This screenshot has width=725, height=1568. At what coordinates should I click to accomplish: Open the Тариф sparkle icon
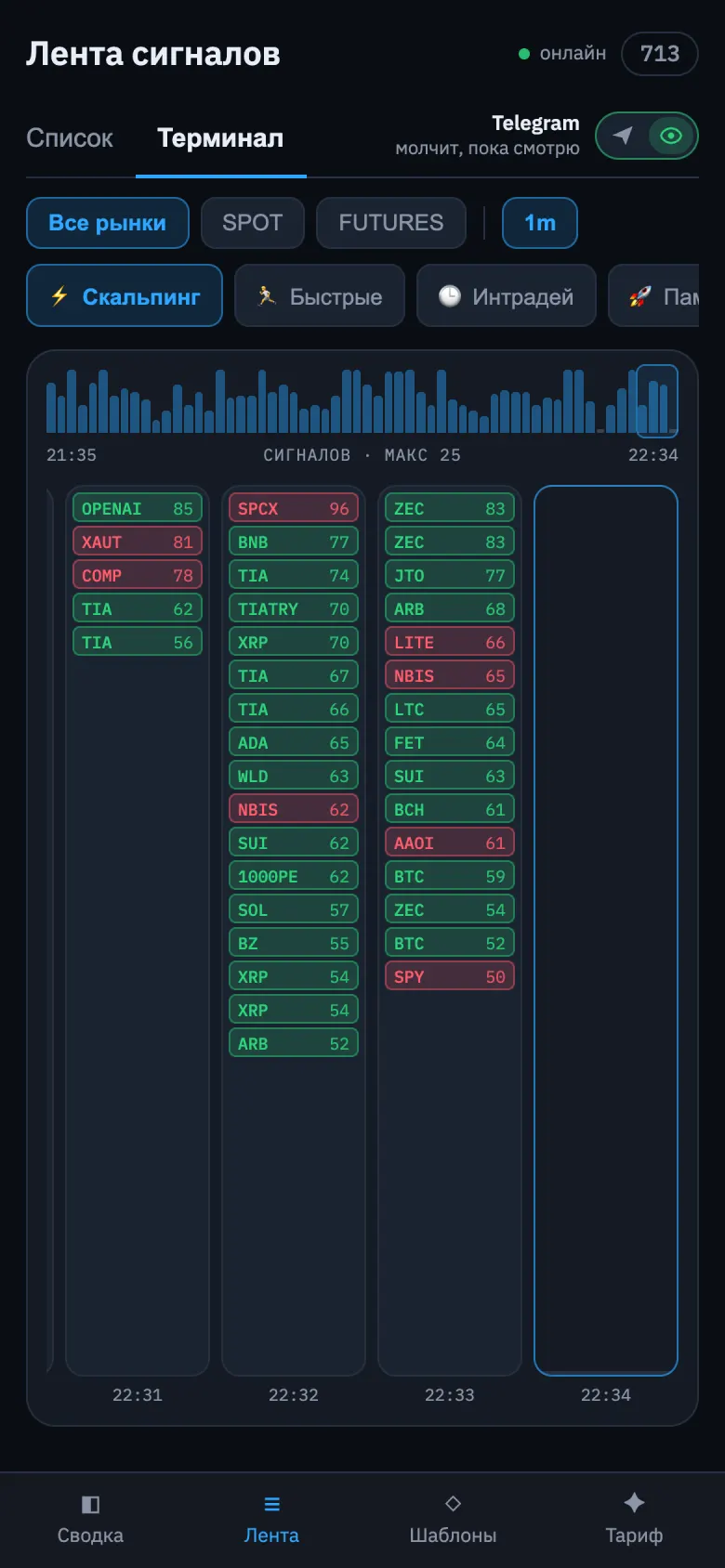634,1503
